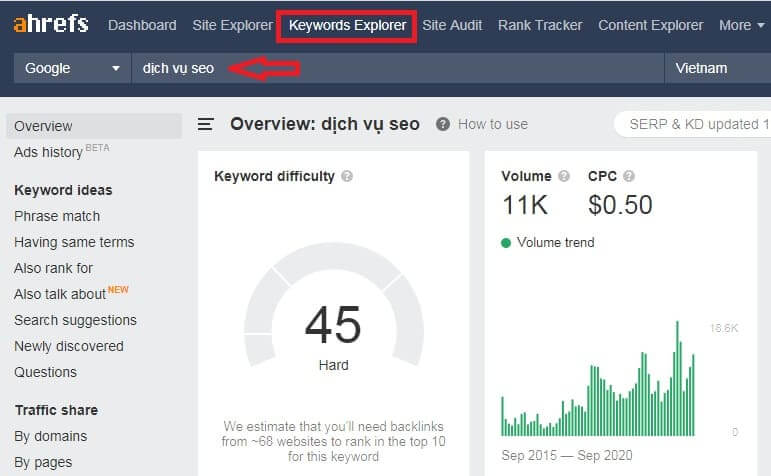771x476 pixels.
Task: Click the Keyword ideas heading
Action: [63, 190]
